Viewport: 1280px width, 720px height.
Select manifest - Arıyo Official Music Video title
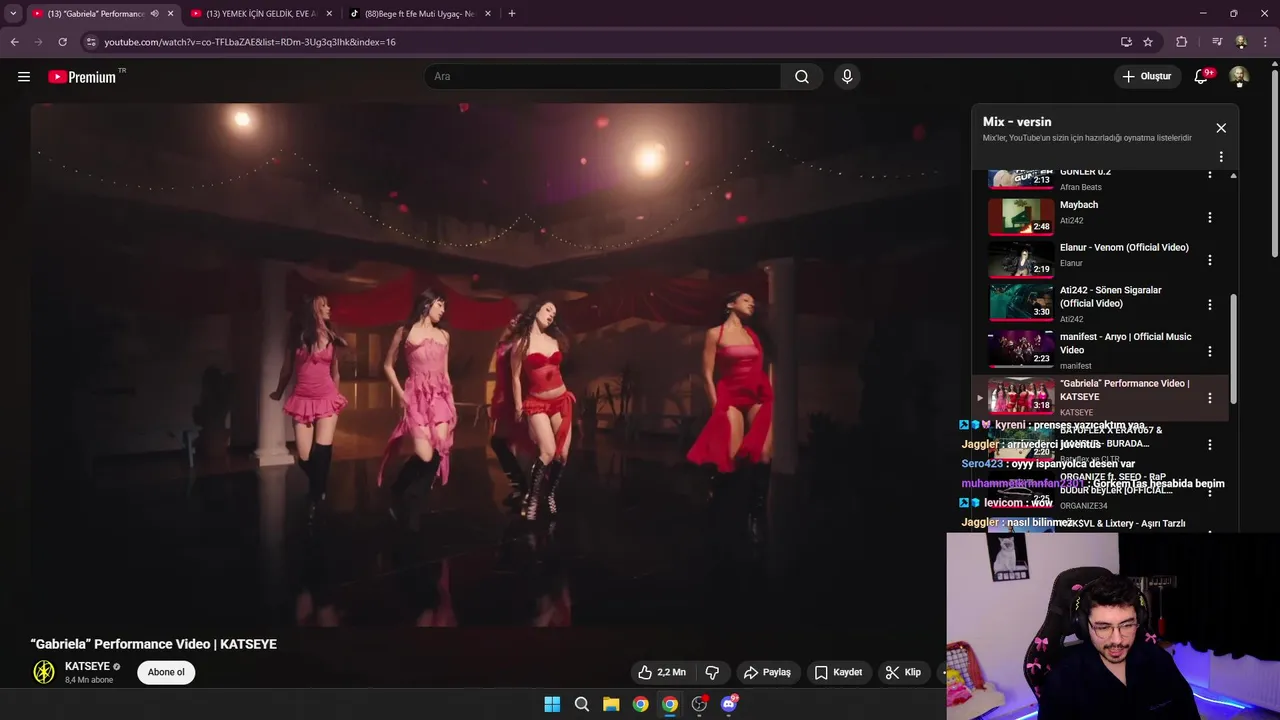point(1125,343)
